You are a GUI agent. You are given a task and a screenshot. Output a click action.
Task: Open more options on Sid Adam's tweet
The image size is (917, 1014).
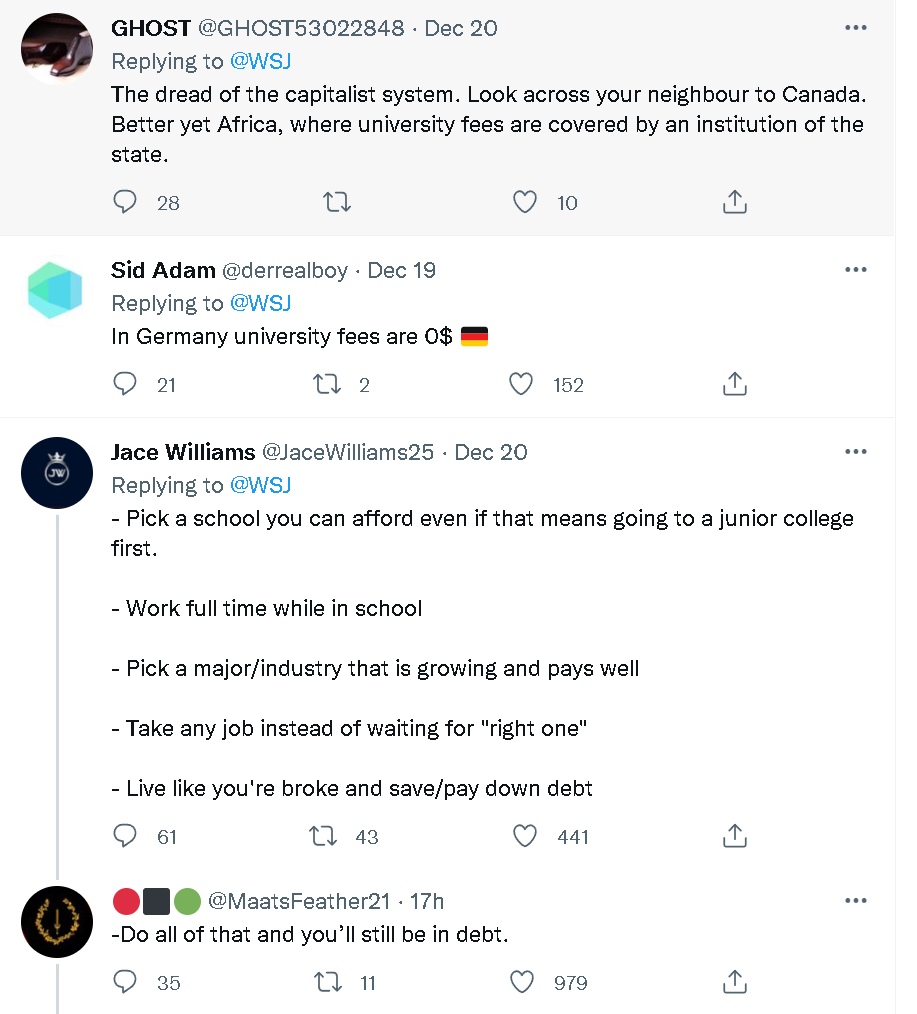(x=855, y=270)
